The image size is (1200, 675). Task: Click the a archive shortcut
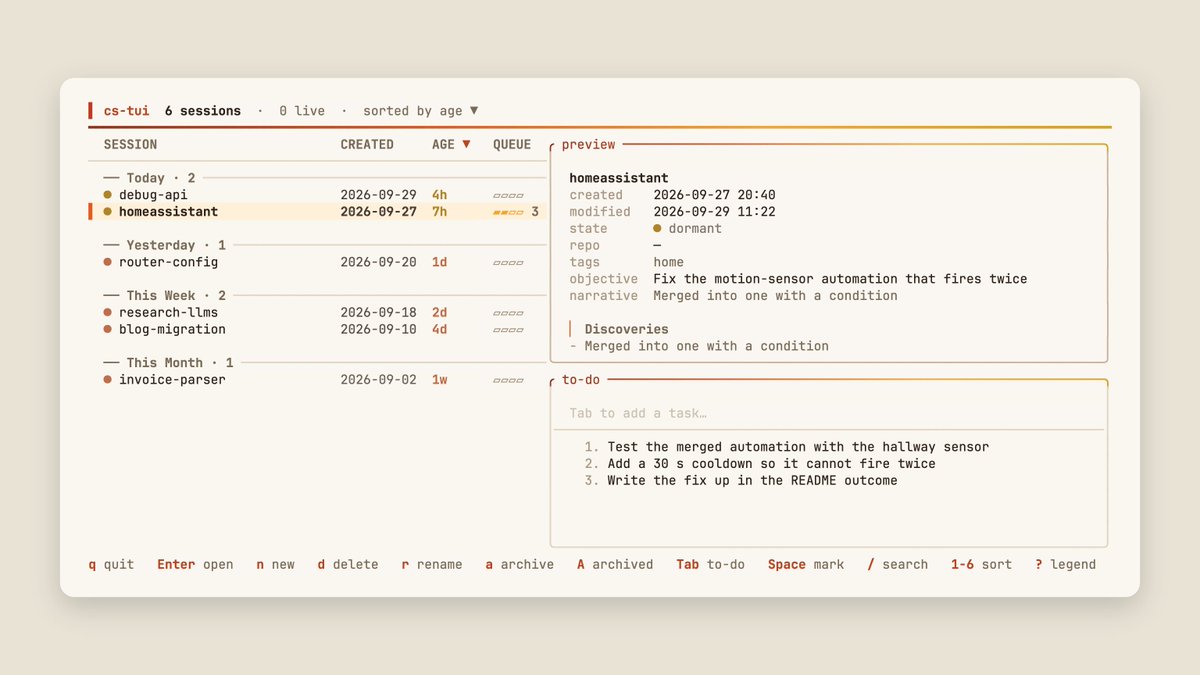point(519,565)
